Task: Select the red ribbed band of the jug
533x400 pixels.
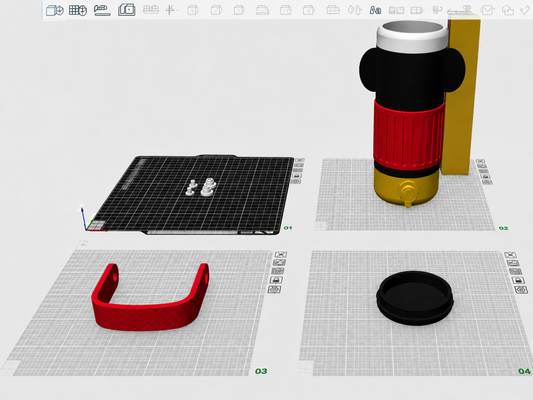Action: click(x=408, y=136)
